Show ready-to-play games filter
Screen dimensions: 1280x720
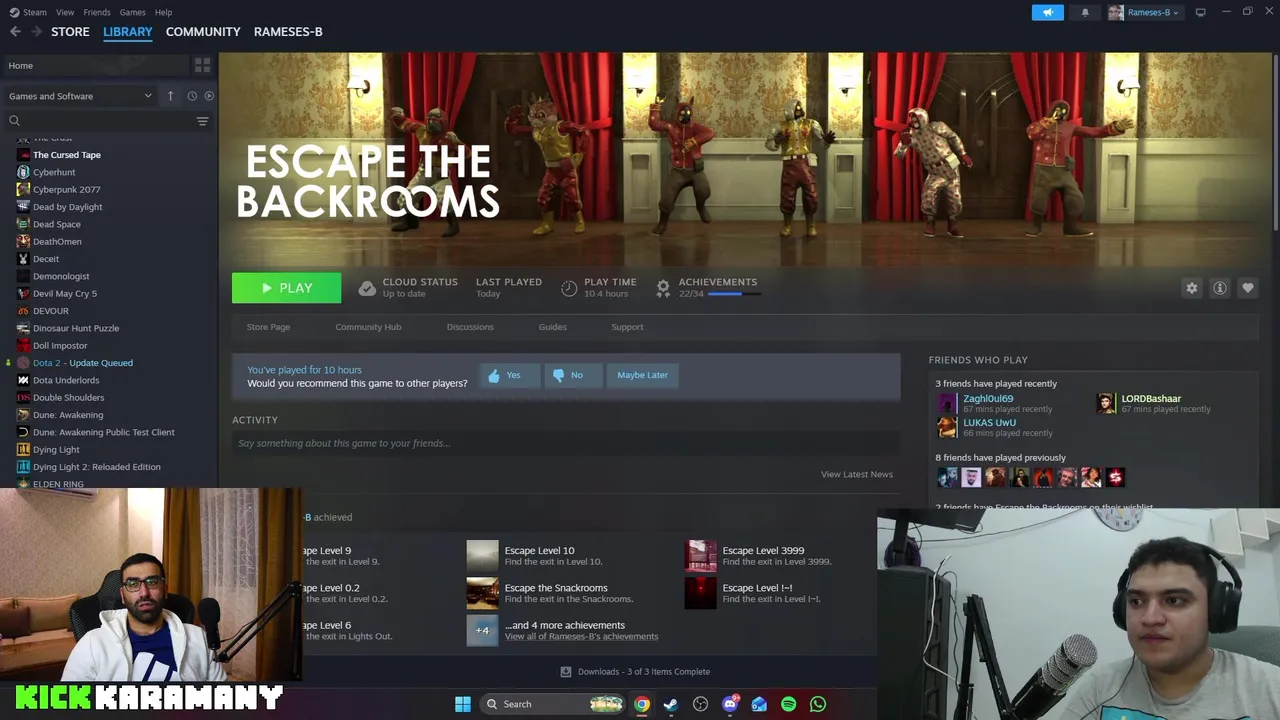pyautogui.click(x=209, y=96)
